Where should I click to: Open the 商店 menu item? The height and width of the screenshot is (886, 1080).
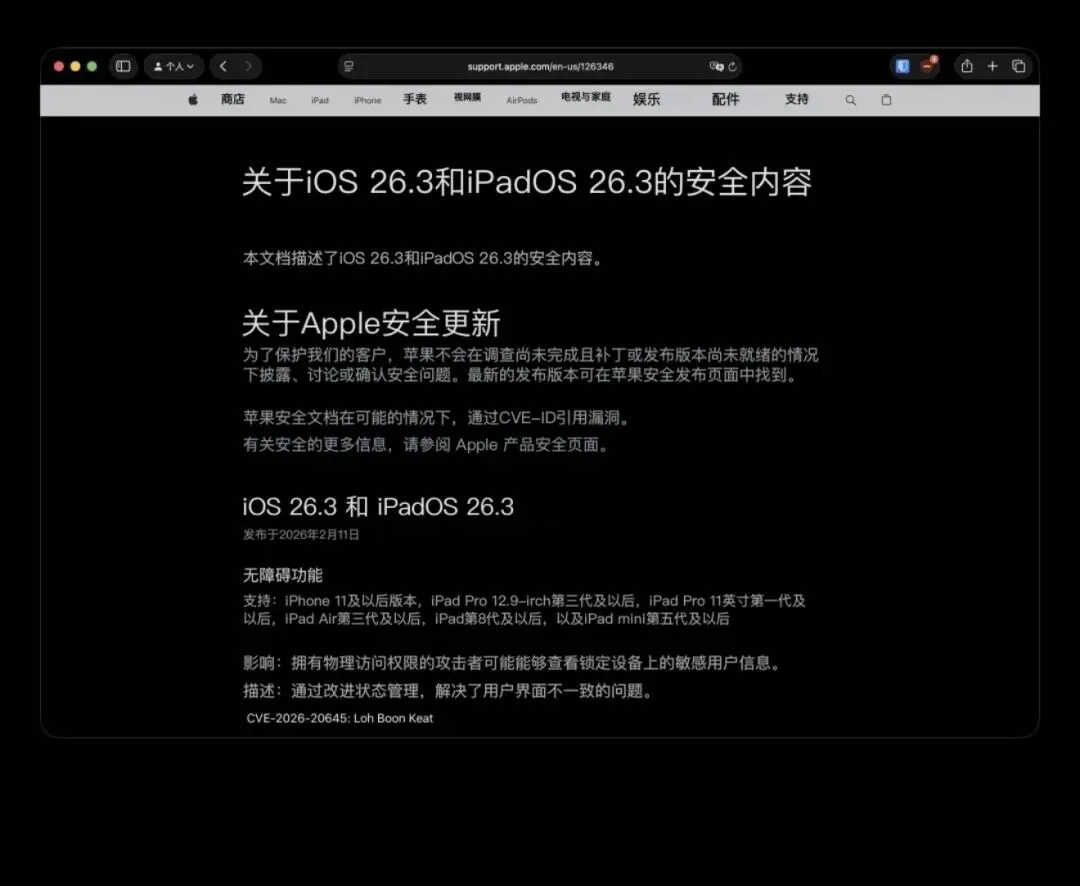[x=233, y=99]
